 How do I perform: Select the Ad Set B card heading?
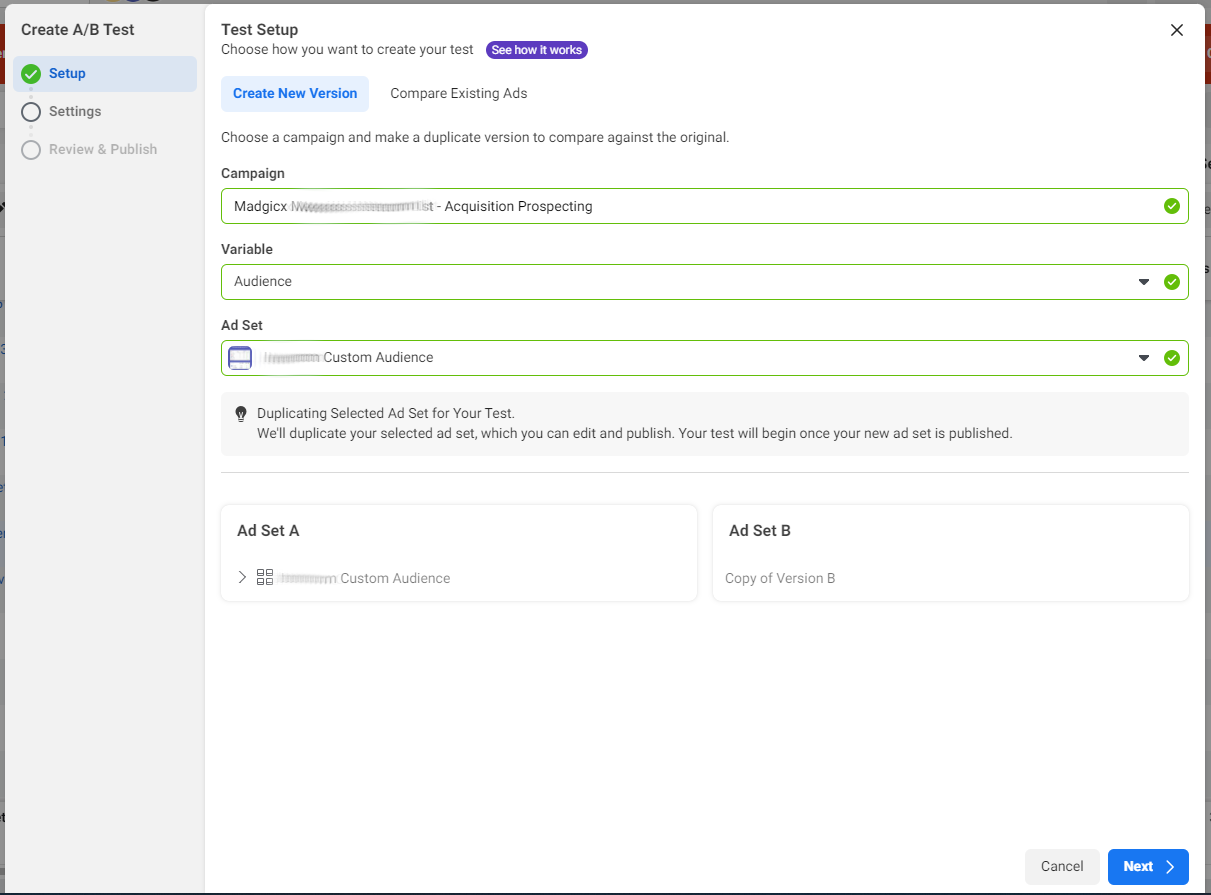tap(760, 531)
